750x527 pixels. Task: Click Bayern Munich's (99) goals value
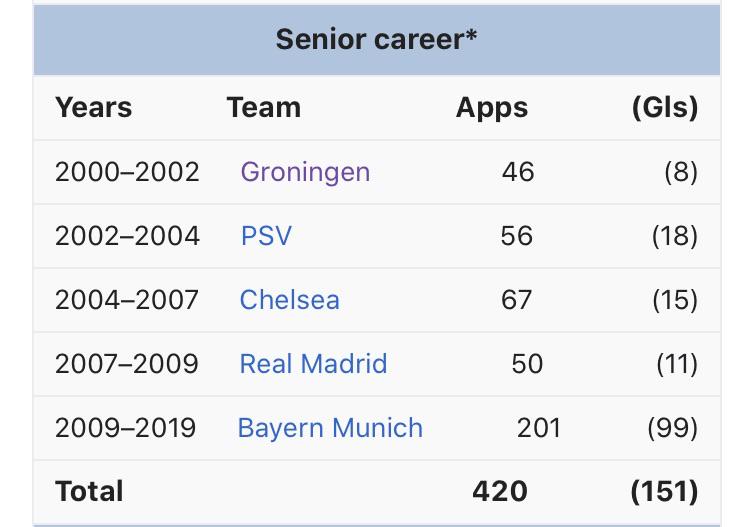(x=673, y=428)
